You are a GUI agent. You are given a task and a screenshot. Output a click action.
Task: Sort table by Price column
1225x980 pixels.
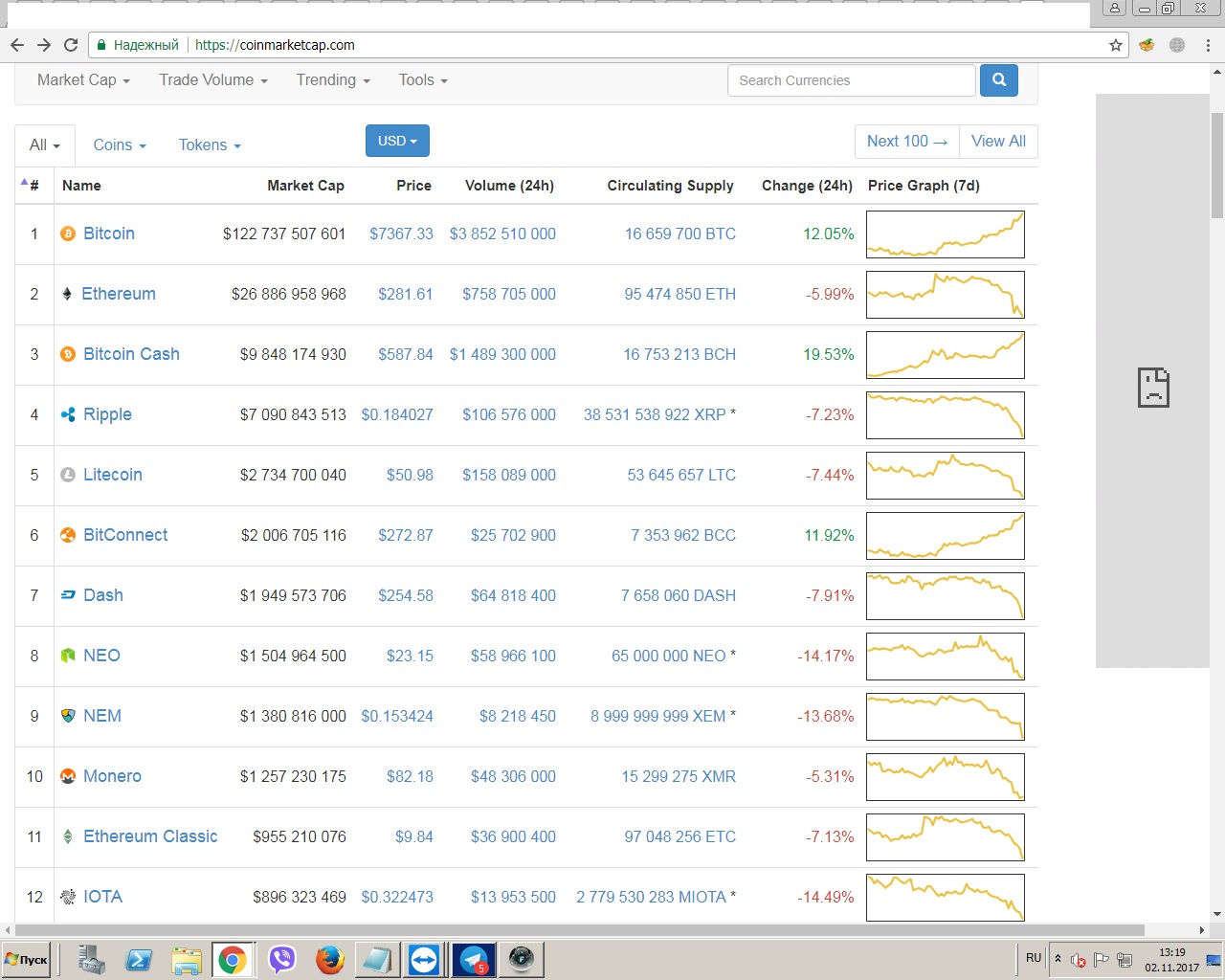(x=413, y=186)
